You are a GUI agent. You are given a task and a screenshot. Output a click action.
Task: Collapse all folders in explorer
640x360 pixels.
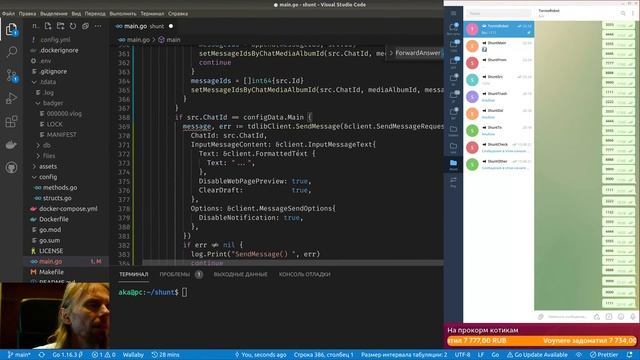coord(85,26)
